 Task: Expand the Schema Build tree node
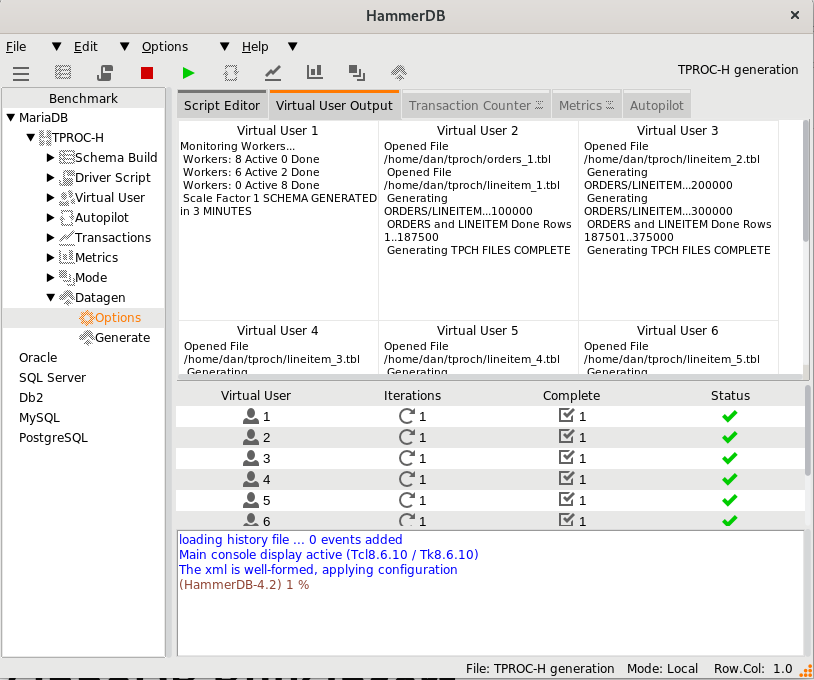50,157
